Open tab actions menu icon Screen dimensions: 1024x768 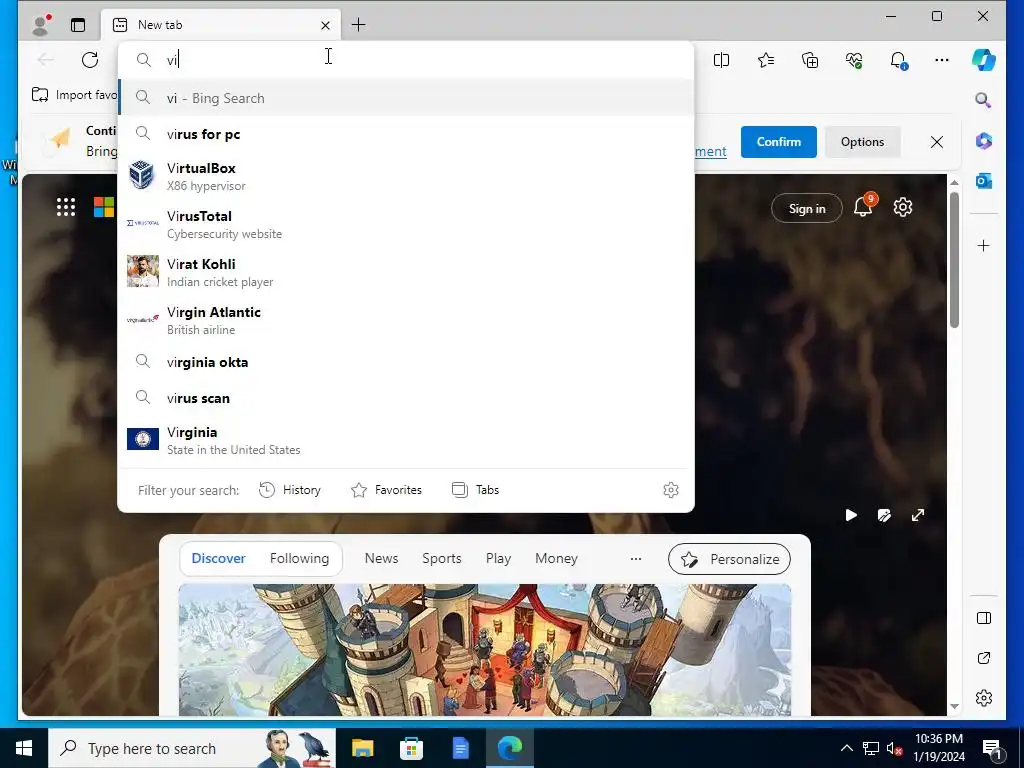click(78, 25)
